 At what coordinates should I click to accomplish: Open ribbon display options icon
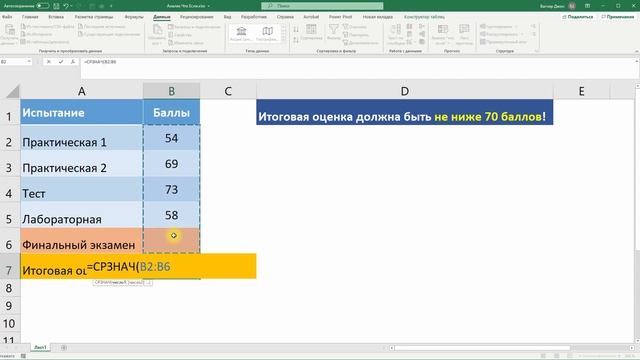point(588,6)
